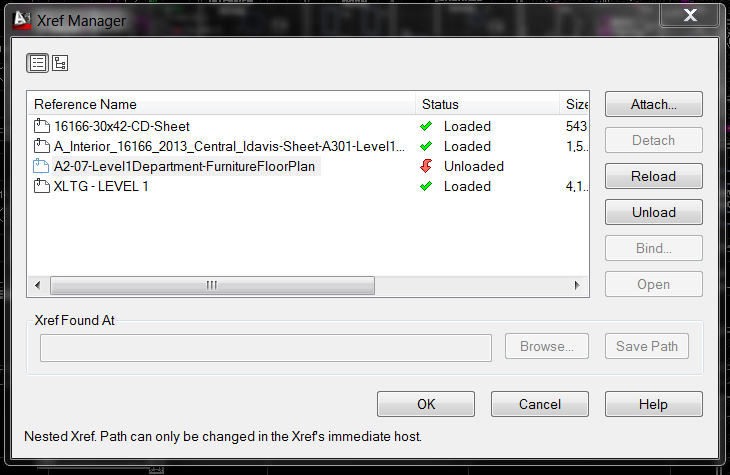Click the XLTG - LEVEL 1 xref file icon
730x475 pixels.
42,186
